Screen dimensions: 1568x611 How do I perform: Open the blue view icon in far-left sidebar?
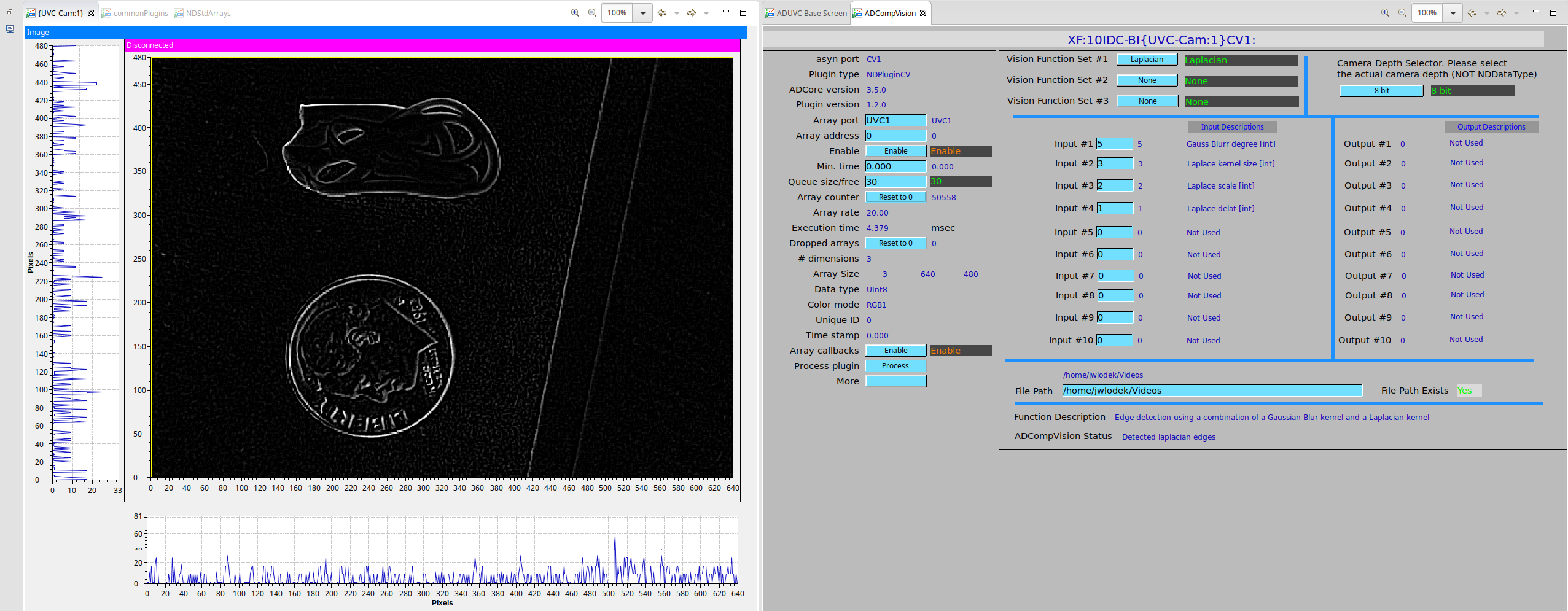10,28
